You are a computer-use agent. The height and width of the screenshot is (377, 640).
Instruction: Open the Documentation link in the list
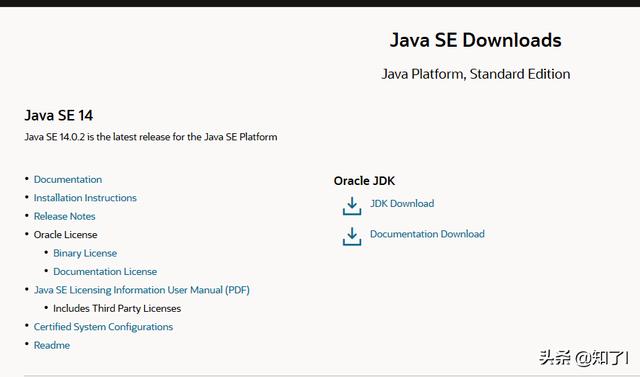pos(68,180)
